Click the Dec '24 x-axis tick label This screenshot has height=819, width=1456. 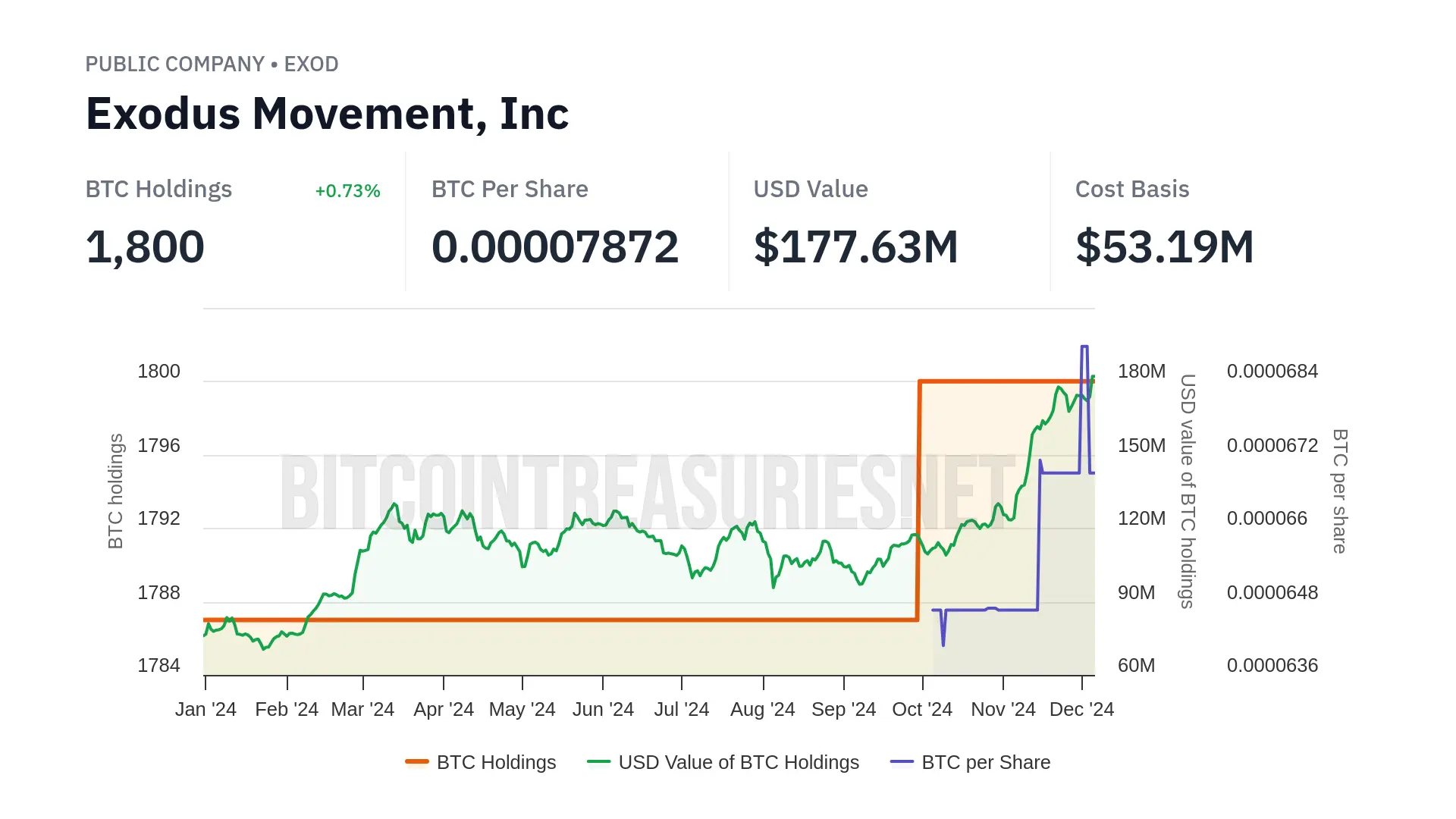click(x=1081, y=709)
